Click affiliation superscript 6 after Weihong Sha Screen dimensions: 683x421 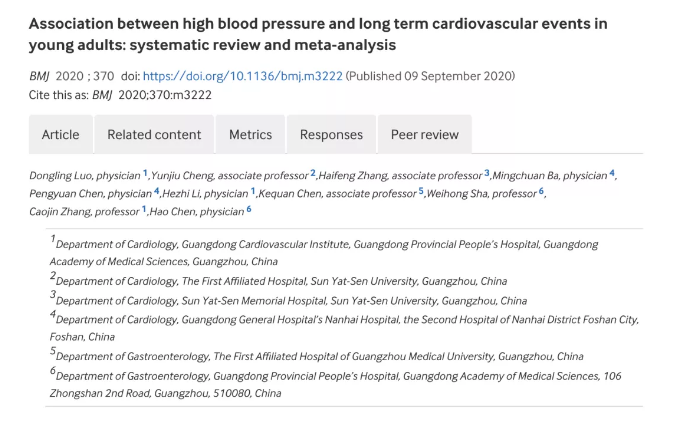541,191
